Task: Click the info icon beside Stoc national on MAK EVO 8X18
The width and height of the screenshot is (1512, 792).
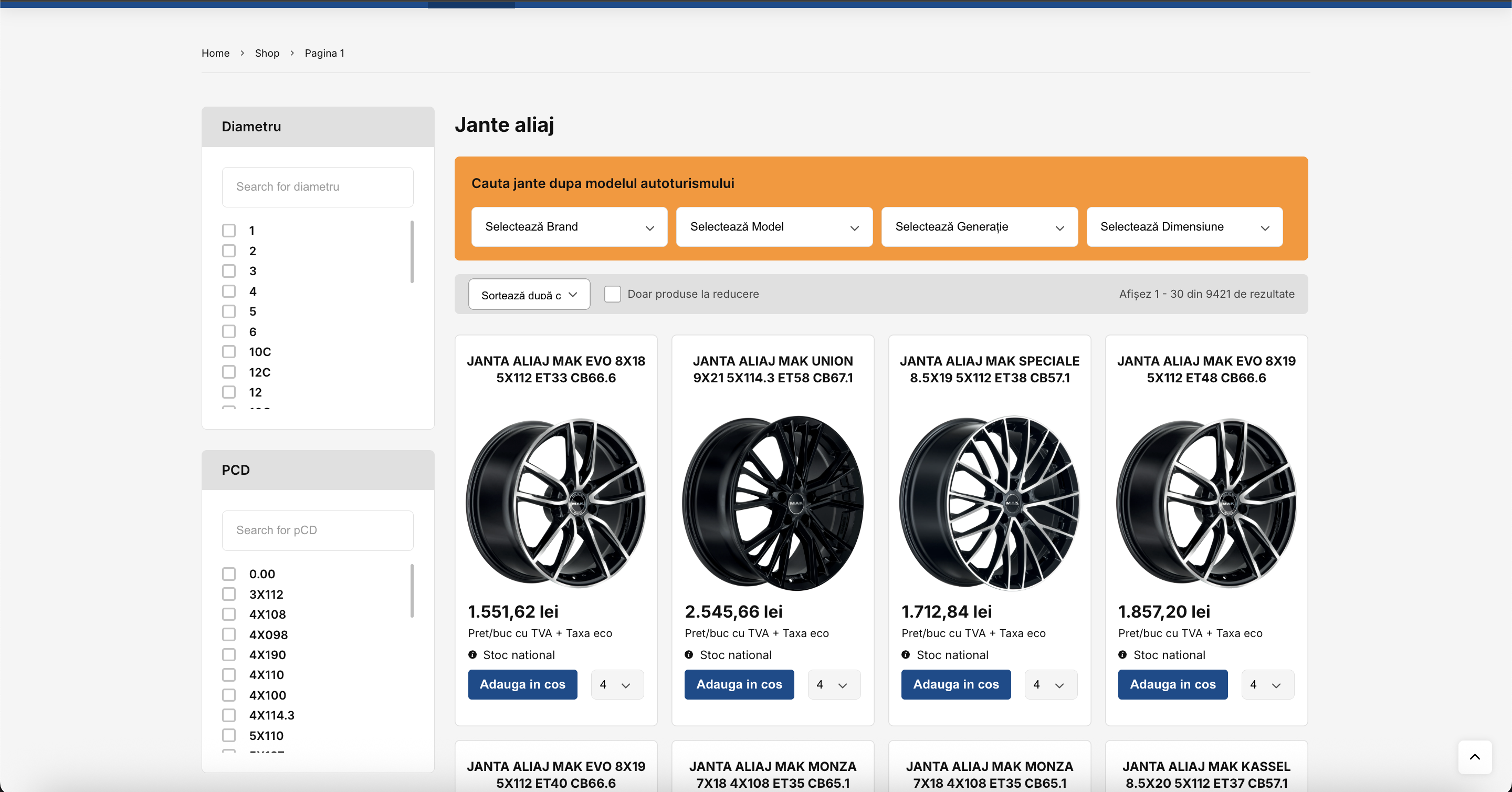Action: click(474, 654)
